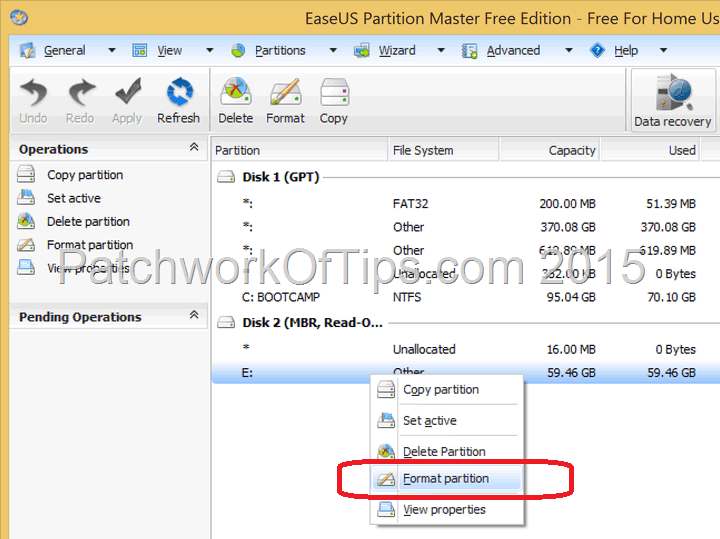Open the General menu dropdown arrow
Image resolution: width=720 pixels, height=539 pixels.
pyautogui.click(x=112, y=50)
